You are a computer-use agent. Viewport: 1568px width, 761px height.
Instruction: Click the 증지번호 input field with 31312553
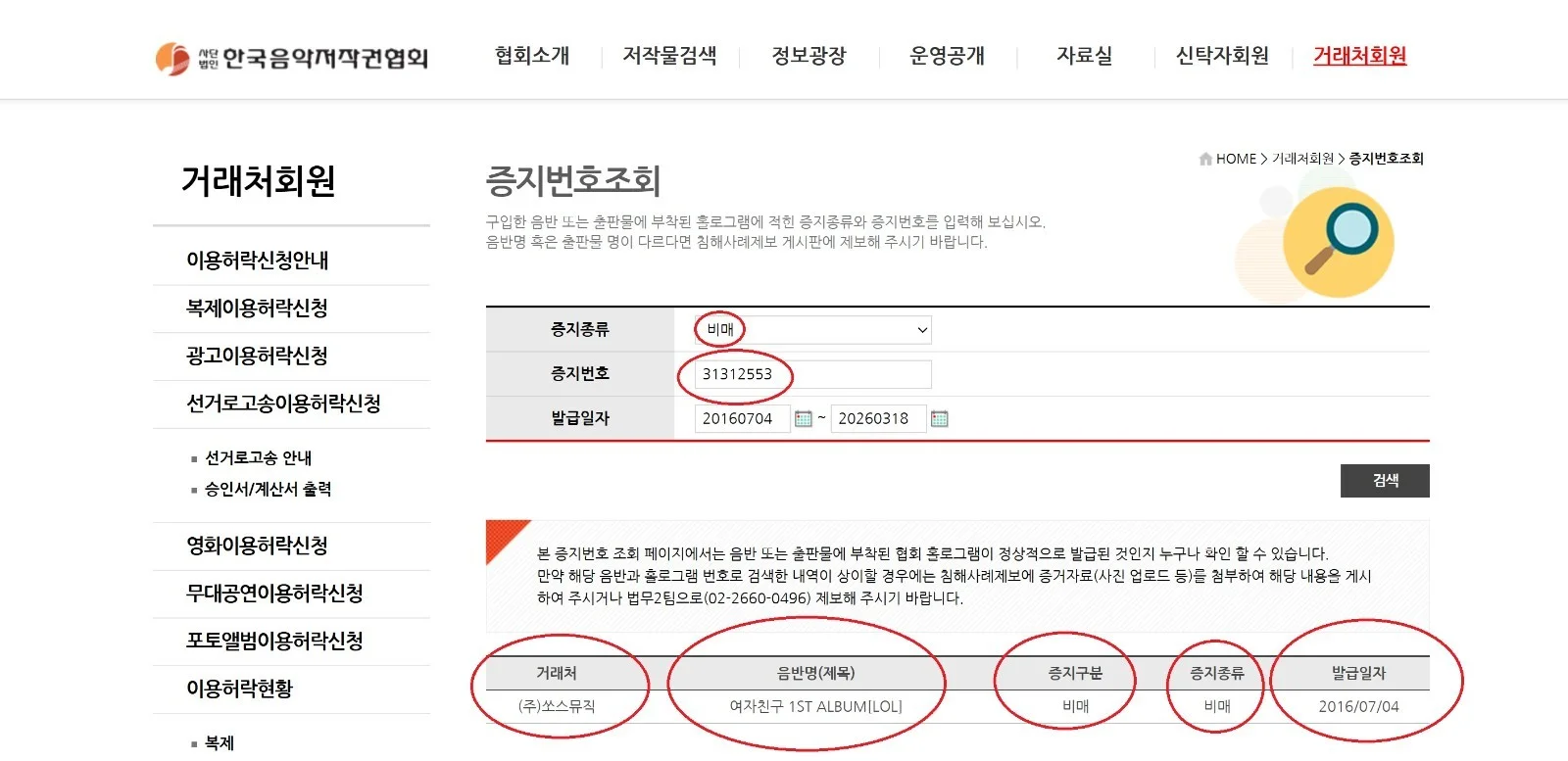click(x=813, y=374)
